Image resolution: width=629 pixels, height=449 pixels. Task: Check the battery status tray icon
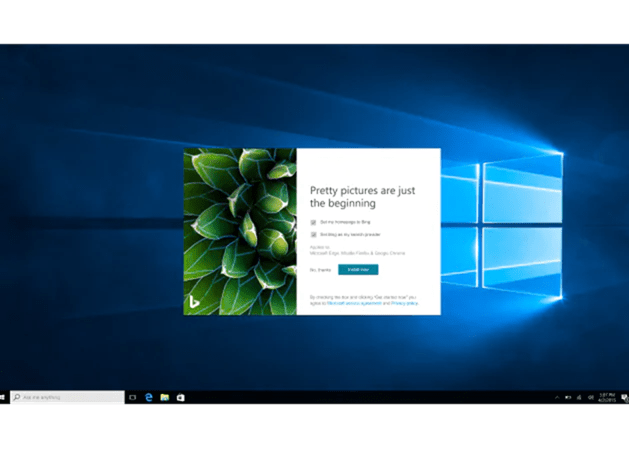[x=568, y=397]
